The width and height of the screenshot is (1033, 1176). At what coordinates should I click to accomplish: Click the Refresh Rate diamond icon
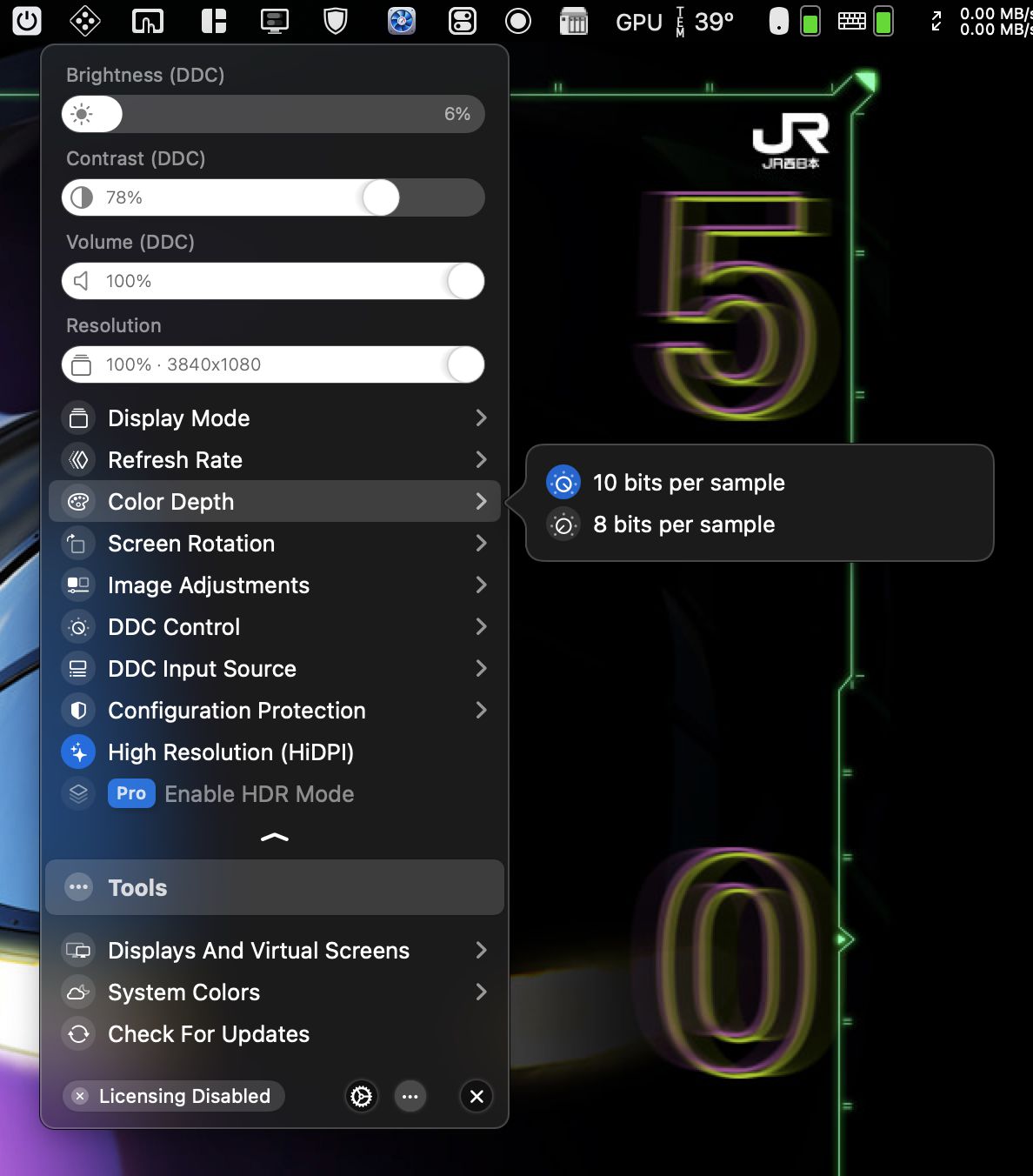pos(78,460)
